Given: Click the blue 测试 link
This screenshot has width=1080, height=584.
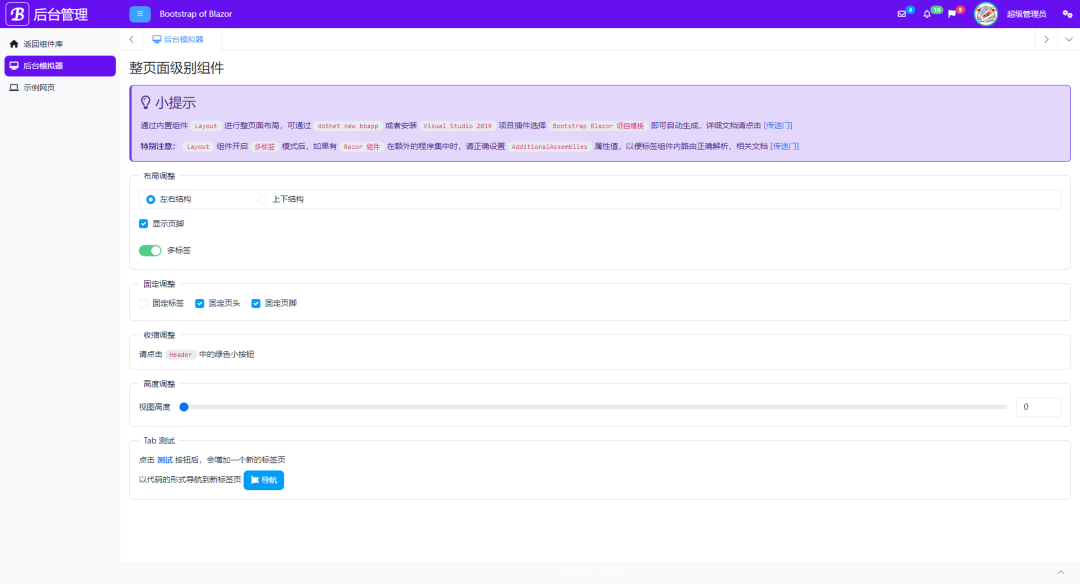Looking at the screenshot, I should pyautogui.click(x=165, y=460).
